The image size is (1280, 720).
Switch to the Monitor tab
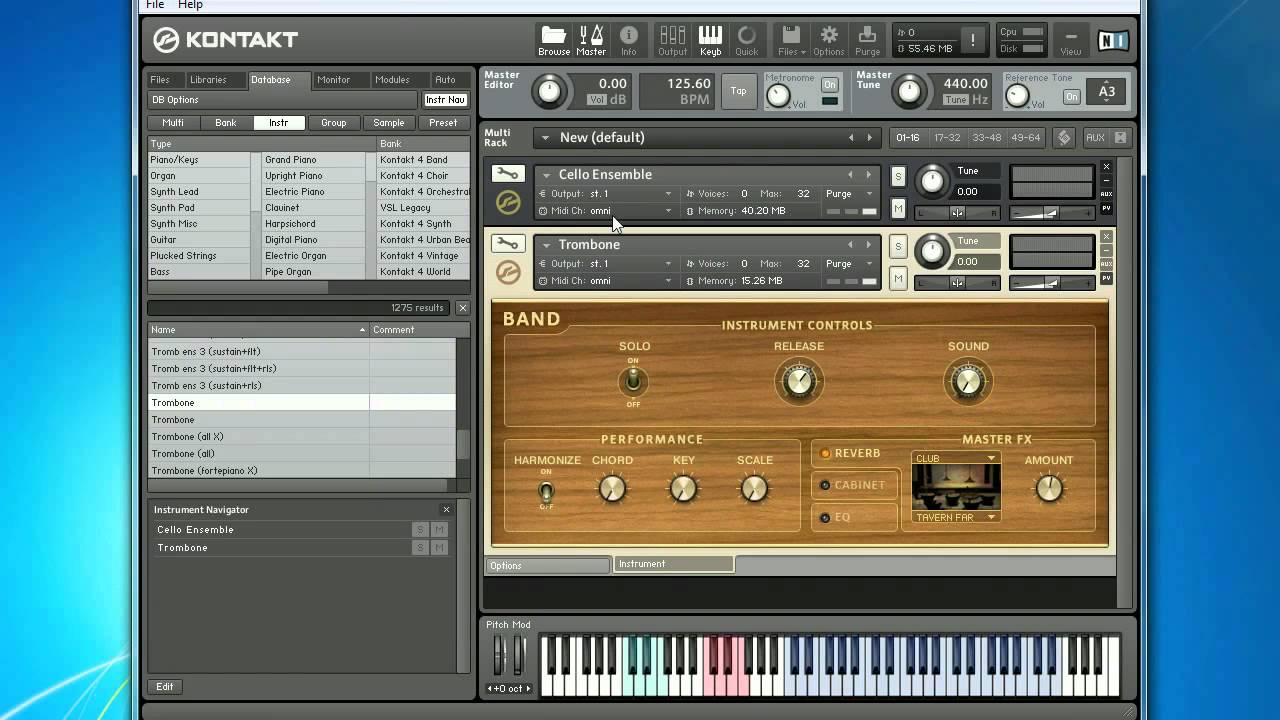pyautogui.click(x=334, y=80)
